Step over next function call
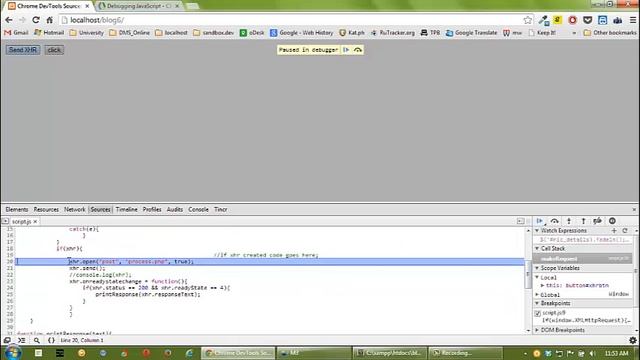The width and height of the screenshot is (640, 360). [554, 221]
